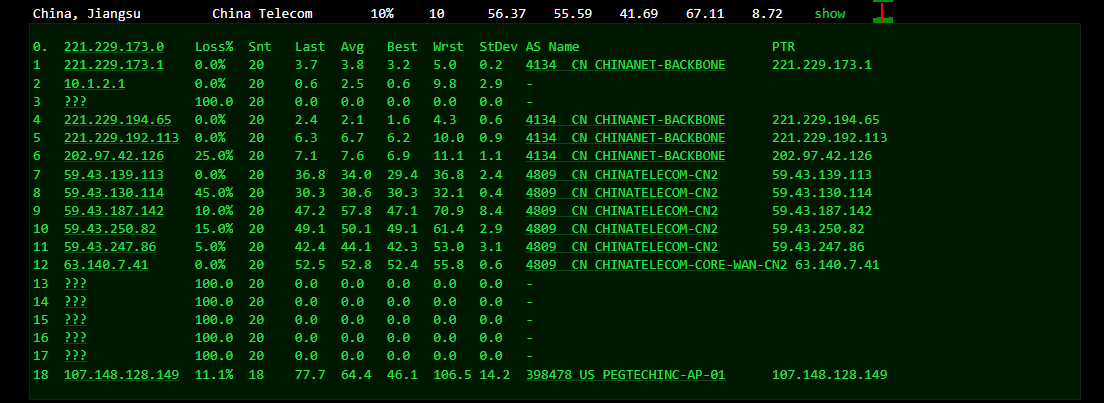Open AS4134 CHINANET-BACKBONE link on hop 1
This screenshot has height=403, width=1104.
coord(625,65)
